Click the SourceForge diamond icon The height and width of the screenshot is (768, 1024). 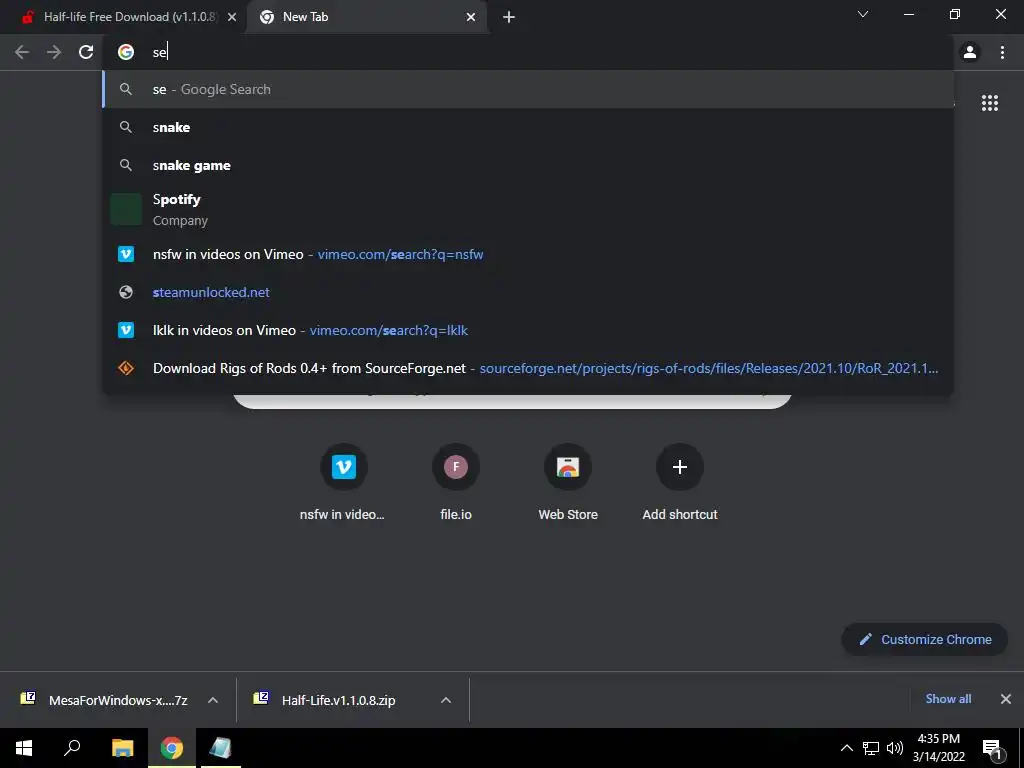click(126, 368)
